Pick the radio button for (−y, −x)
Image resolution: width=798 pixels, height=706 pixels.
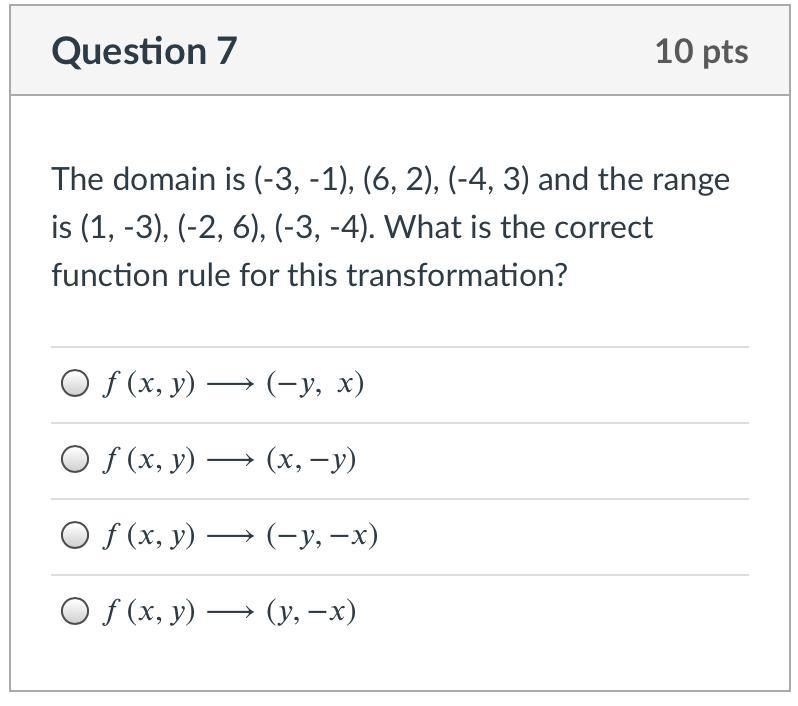[x=75, y=536]
